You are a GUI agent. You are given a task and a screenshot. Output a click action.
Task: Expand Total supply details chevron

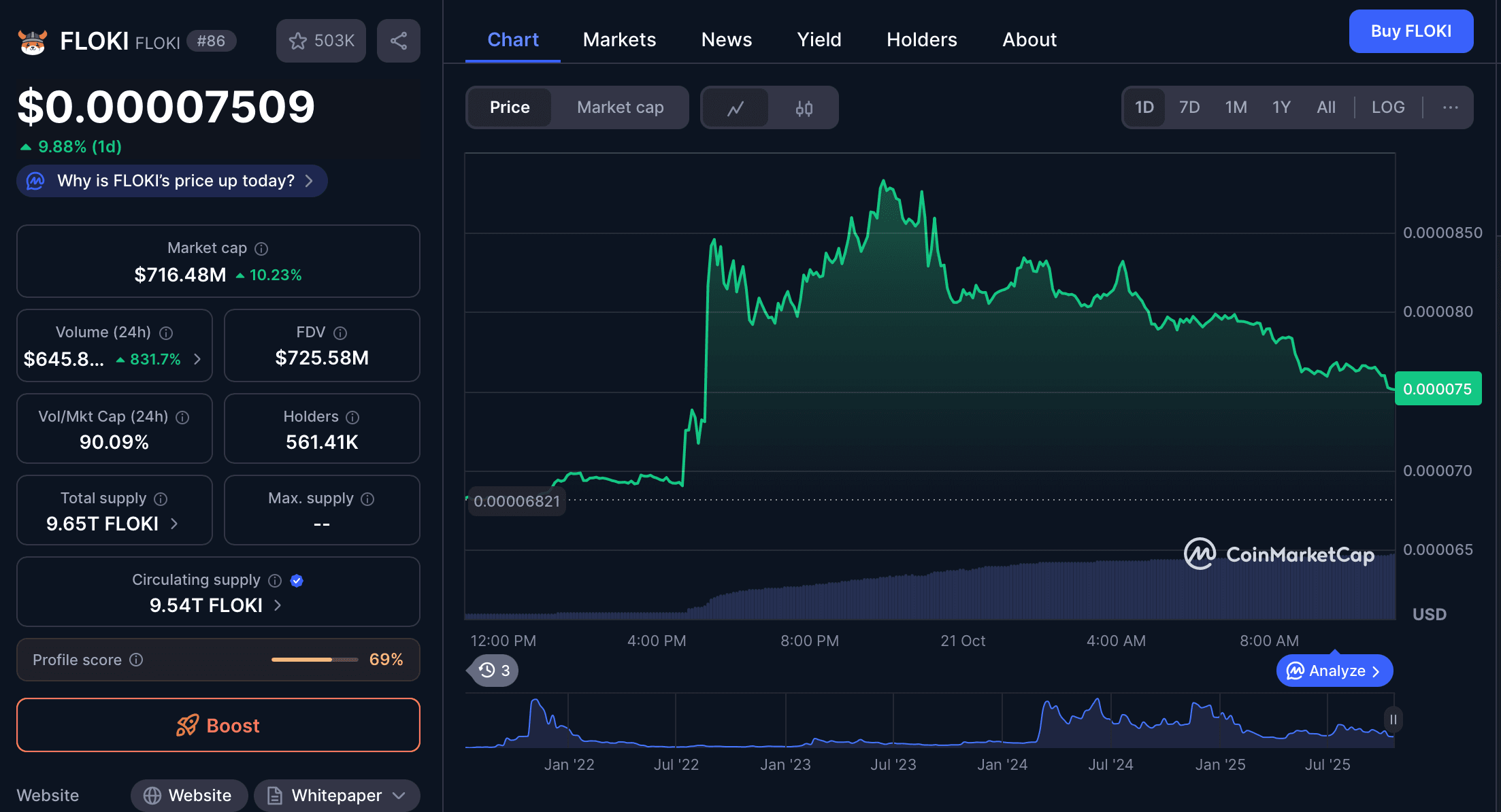[x=174, y=524]
